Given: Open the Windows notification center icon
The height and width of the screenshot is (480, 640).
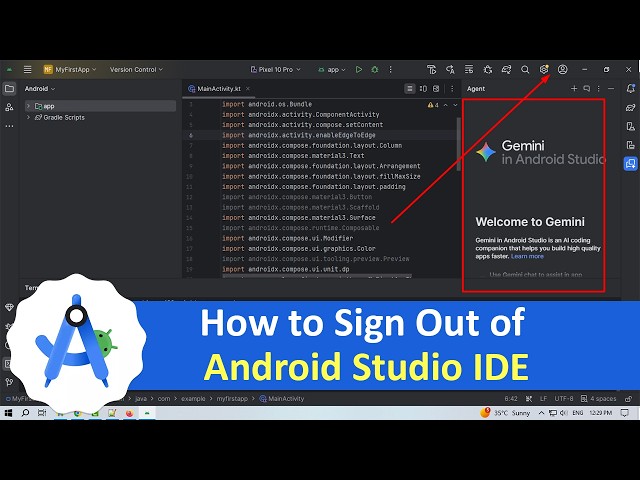Looking at the screenshot, I should point(624,413).
